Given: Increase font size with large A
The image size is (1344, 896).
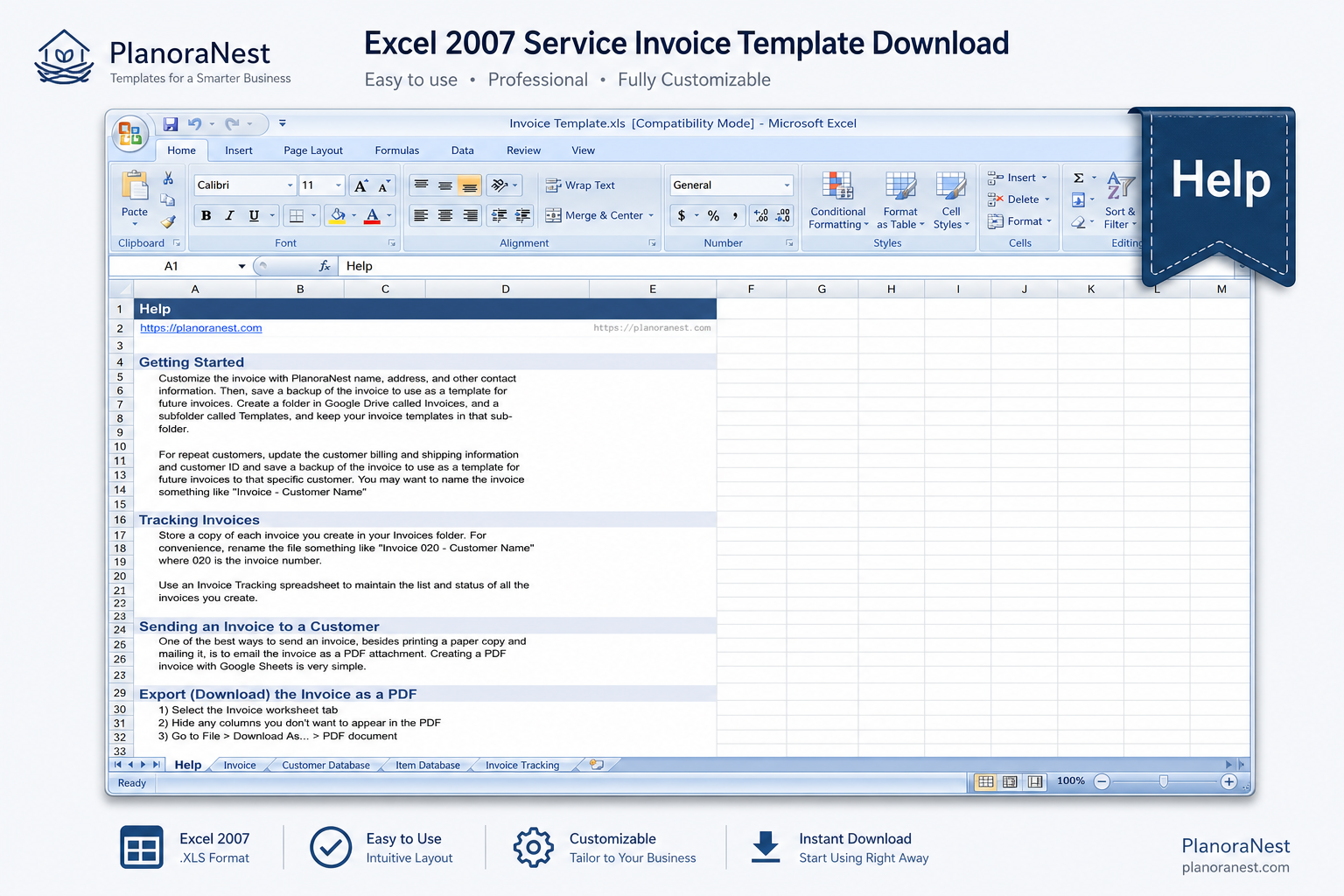Looking at the screenshot, I should pyautogui.click(x=360, y=185).
